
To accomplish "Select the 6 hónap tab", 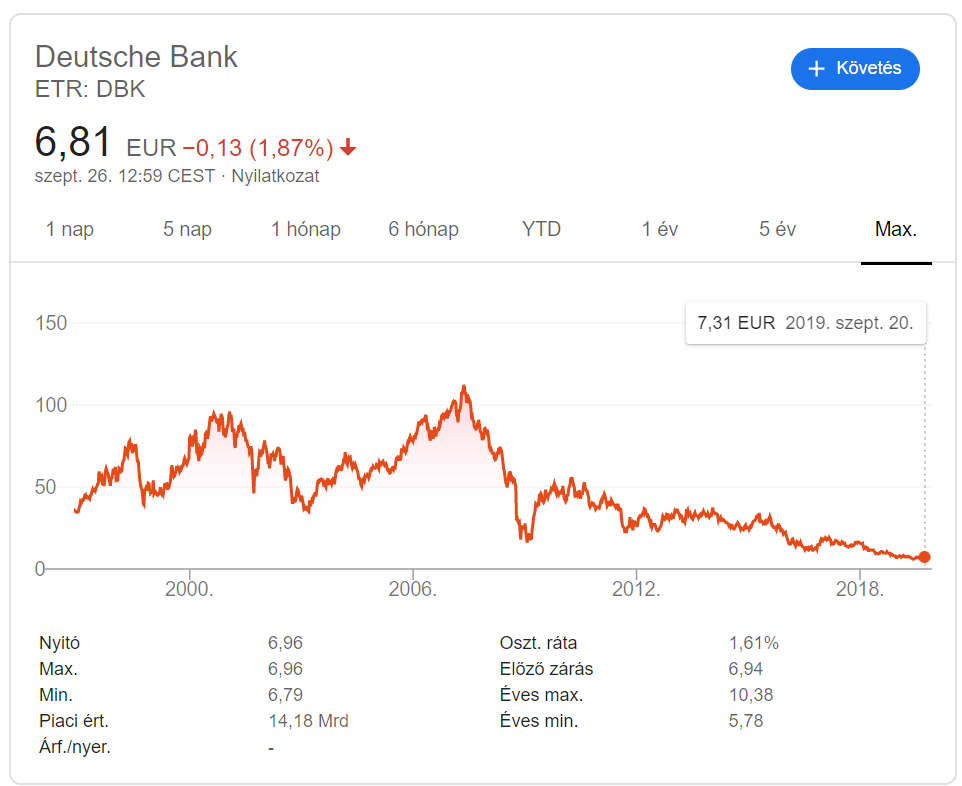I will (423, 229).
